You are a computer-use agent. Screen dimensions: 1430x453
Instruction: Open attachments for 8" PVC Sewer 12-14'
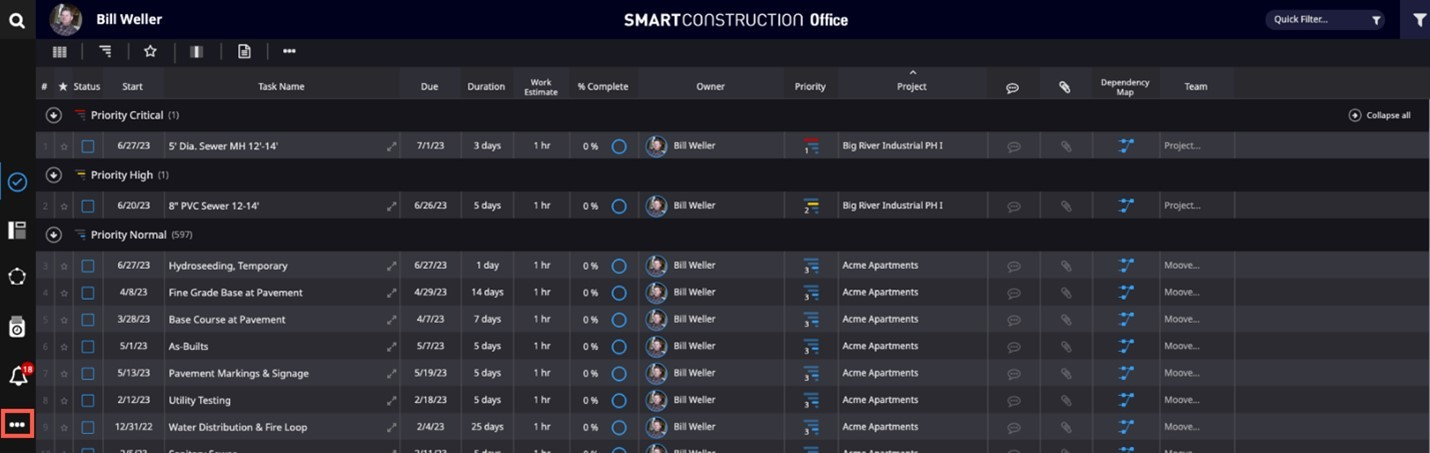click(x=1066, y=206)
